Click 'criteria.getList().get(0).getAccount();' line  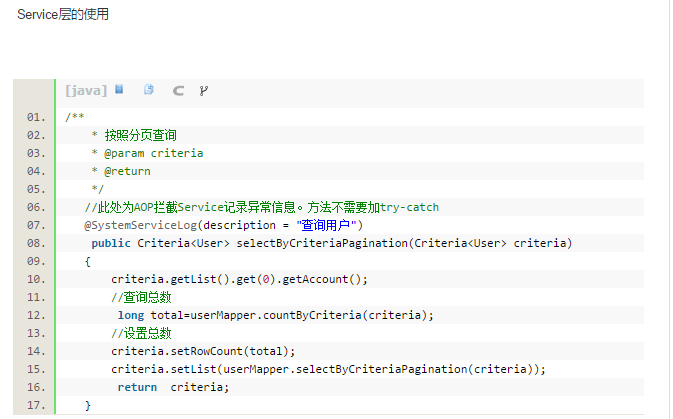click(239, 279)
